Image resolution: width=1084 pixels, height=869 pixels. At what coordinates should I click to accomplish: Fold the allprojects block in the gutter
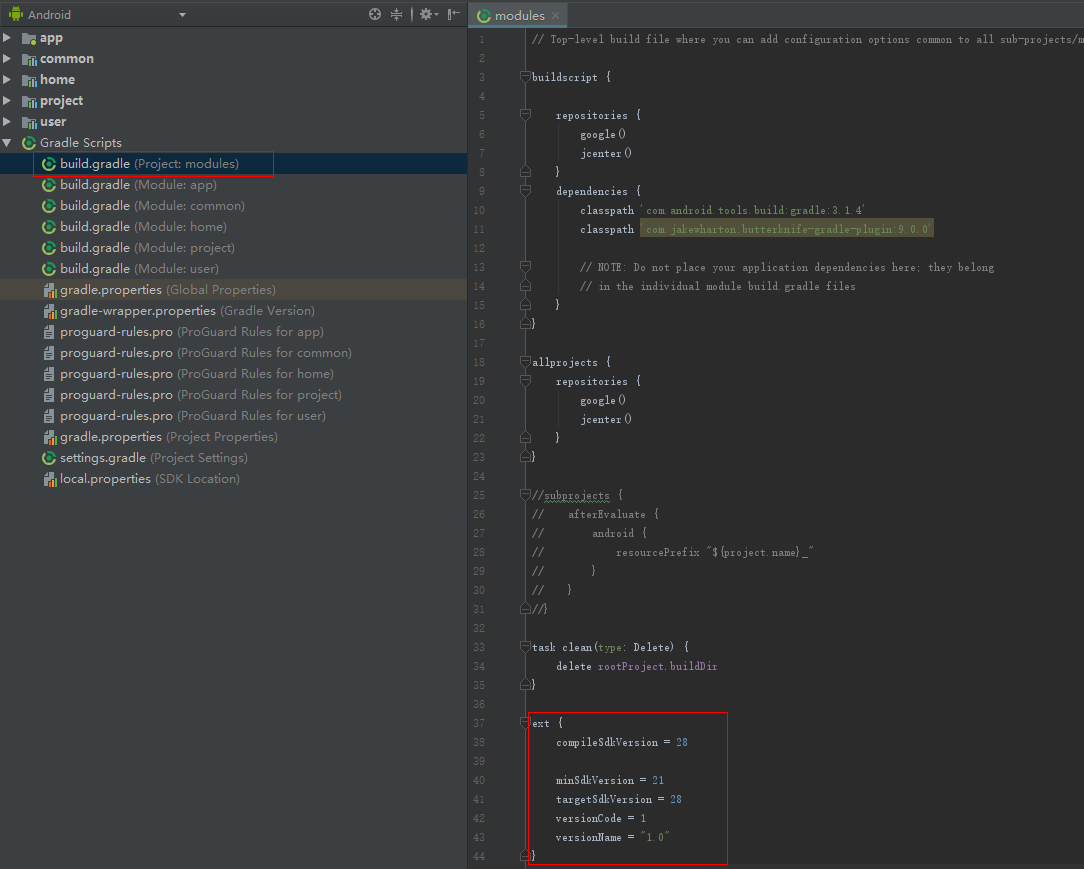click(525, 362)
